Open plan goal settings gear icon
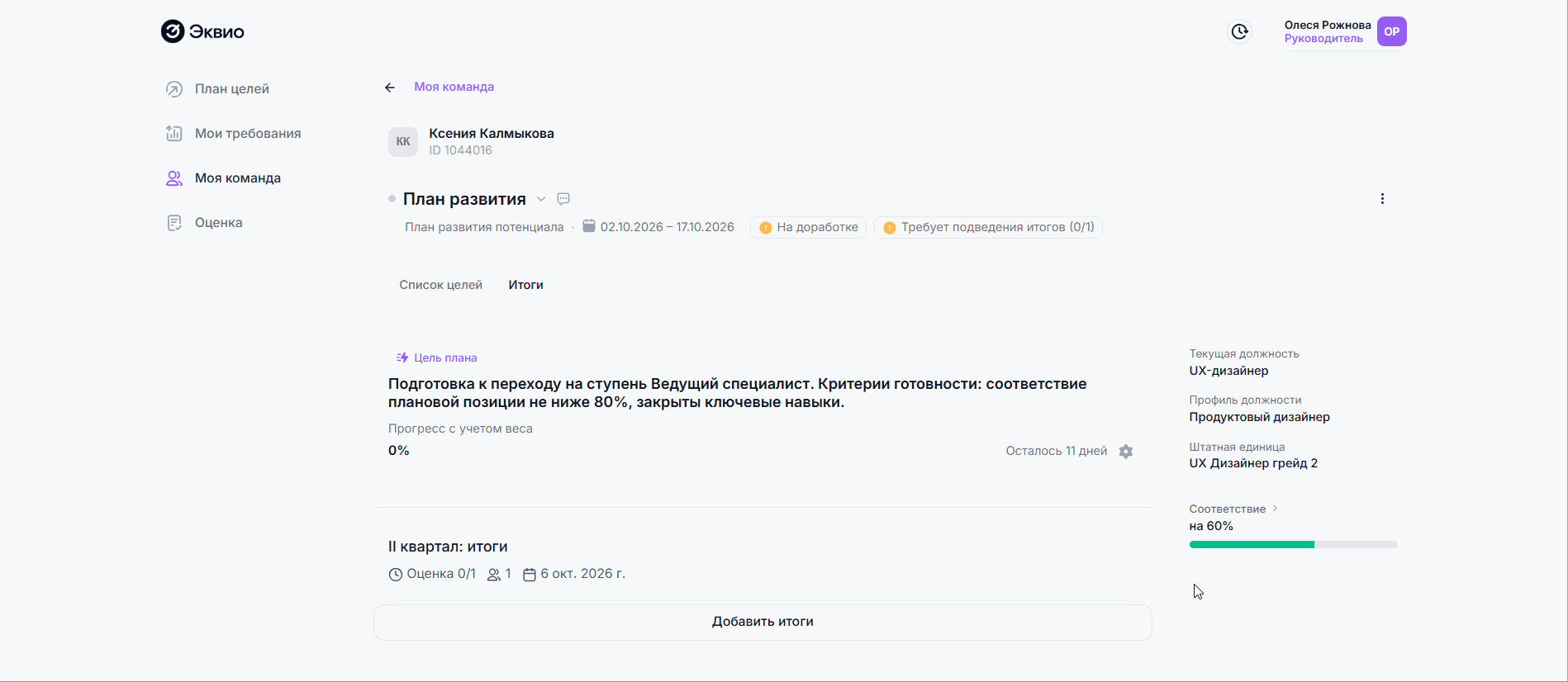Image resolution: width=1568 pixels, height=682 pixels. pos(1126,452)
